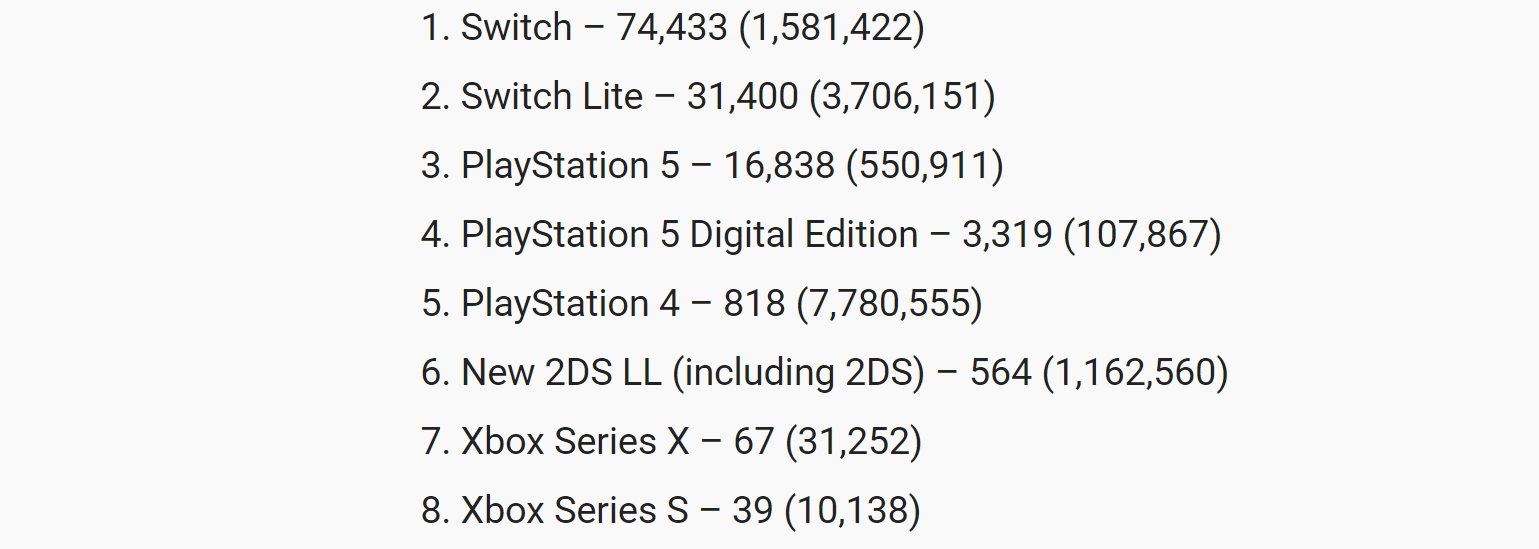Click the PlayStation 5 Digital Edition text
This screenshot has width=1539, height=549.
(x=690, y=235)
